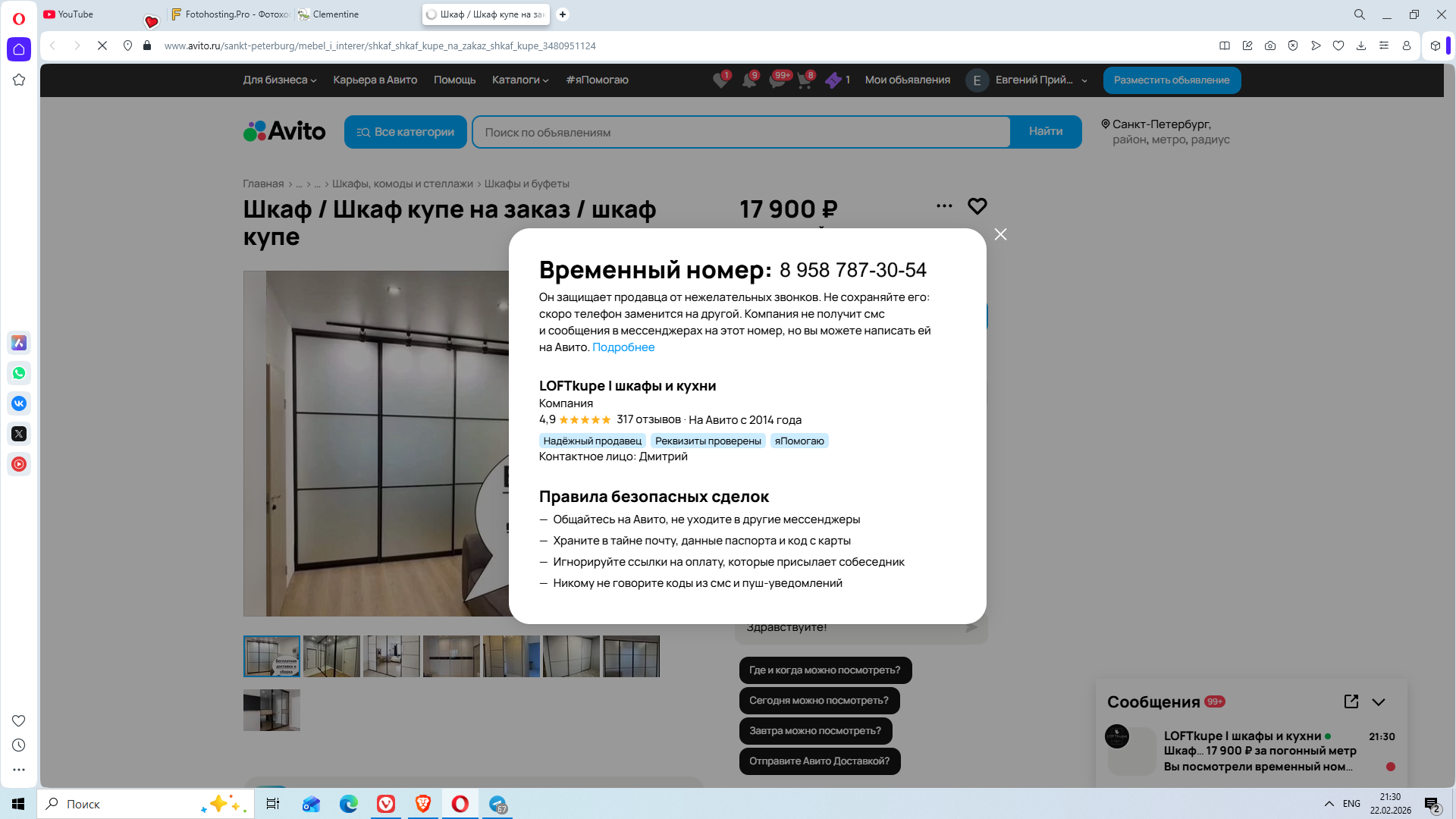1456x819 pixels.
Task: Open X (Twitter) sidebar panel
Action: (19, 434)
